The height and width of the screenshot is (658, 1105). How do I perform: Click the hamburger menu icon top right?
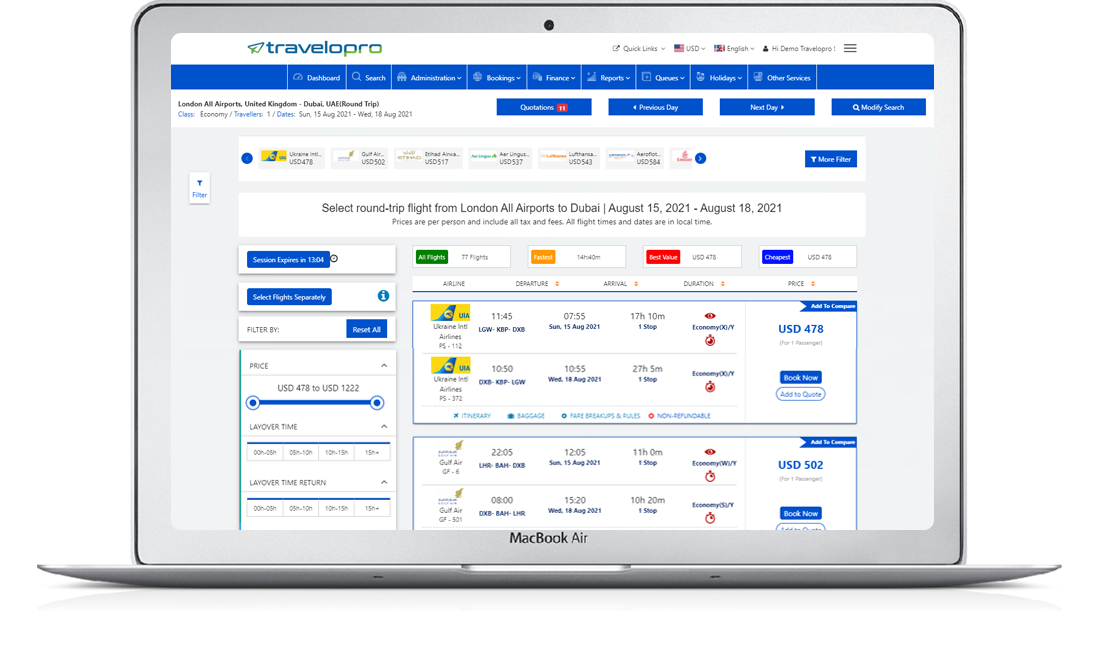pos(849,48)
